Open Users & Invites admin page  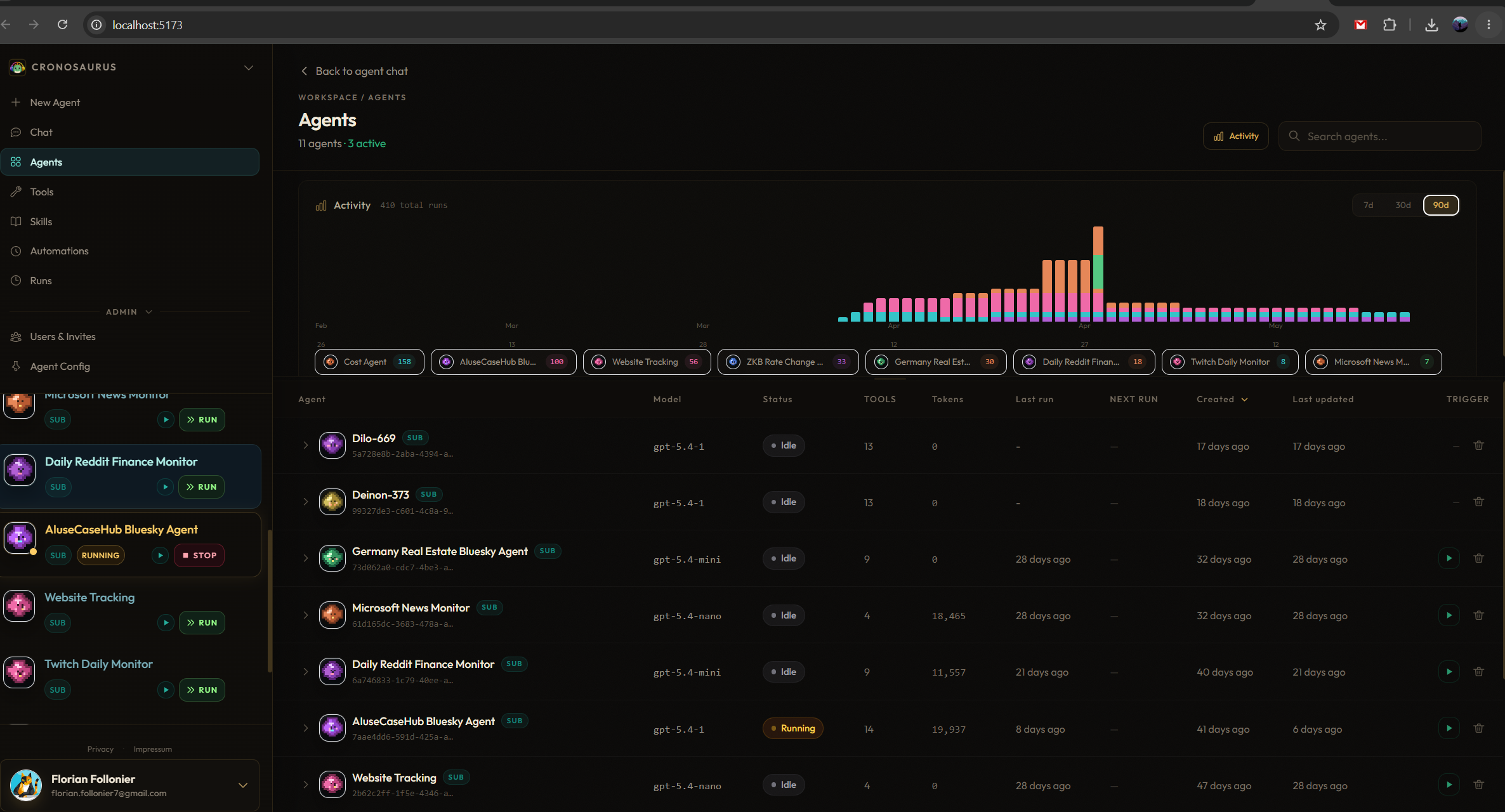(x=129, y=336)
